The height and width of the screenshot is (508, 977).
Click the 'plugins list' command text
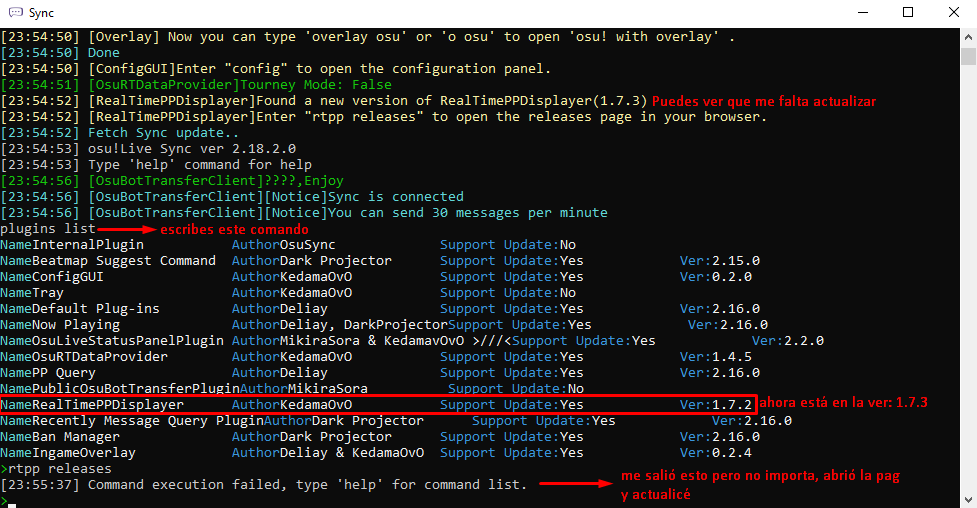(48, 229)
